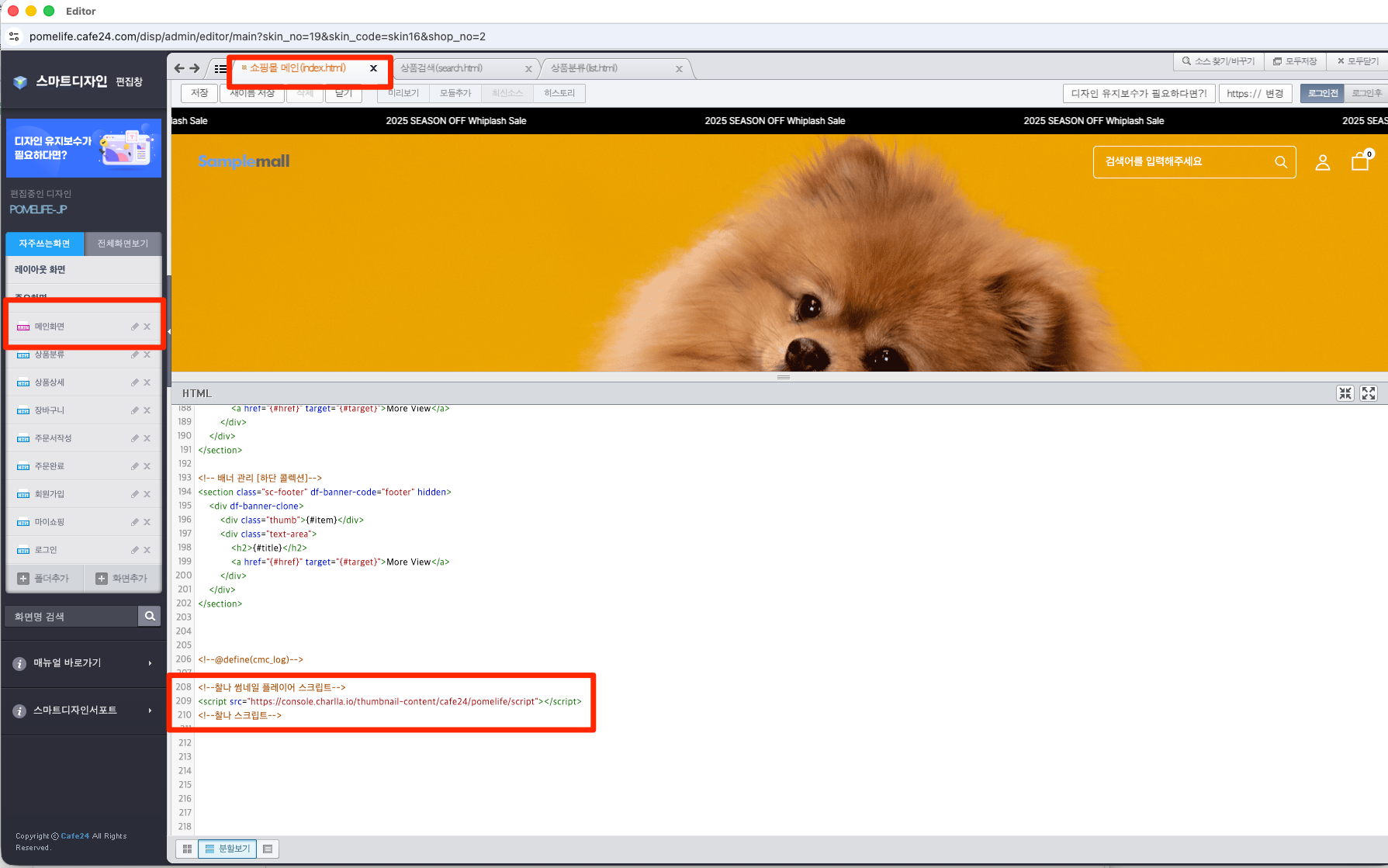
Task: Toggle 로그인전 preview state
Action: [x=1322, y=93]
